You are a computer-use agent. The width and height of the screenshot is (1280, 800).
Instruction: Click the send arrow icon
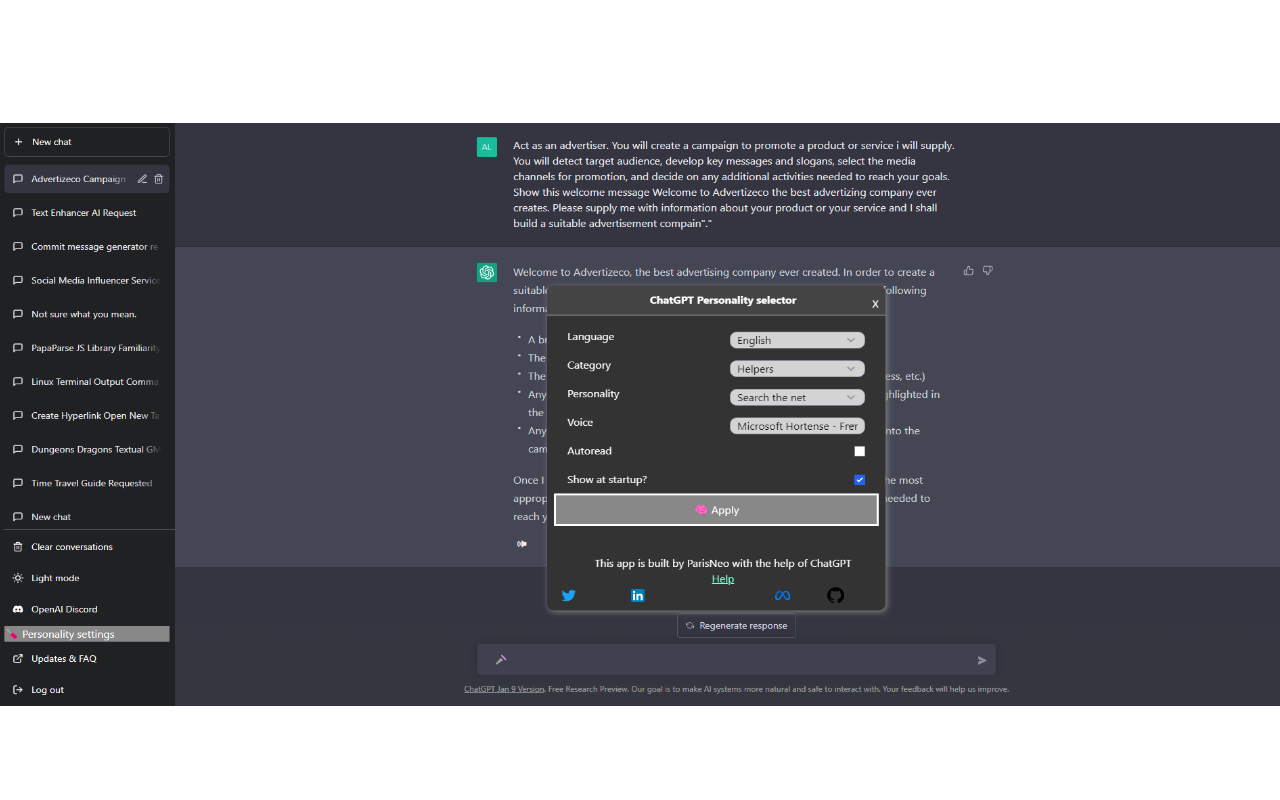coord(982,660)
